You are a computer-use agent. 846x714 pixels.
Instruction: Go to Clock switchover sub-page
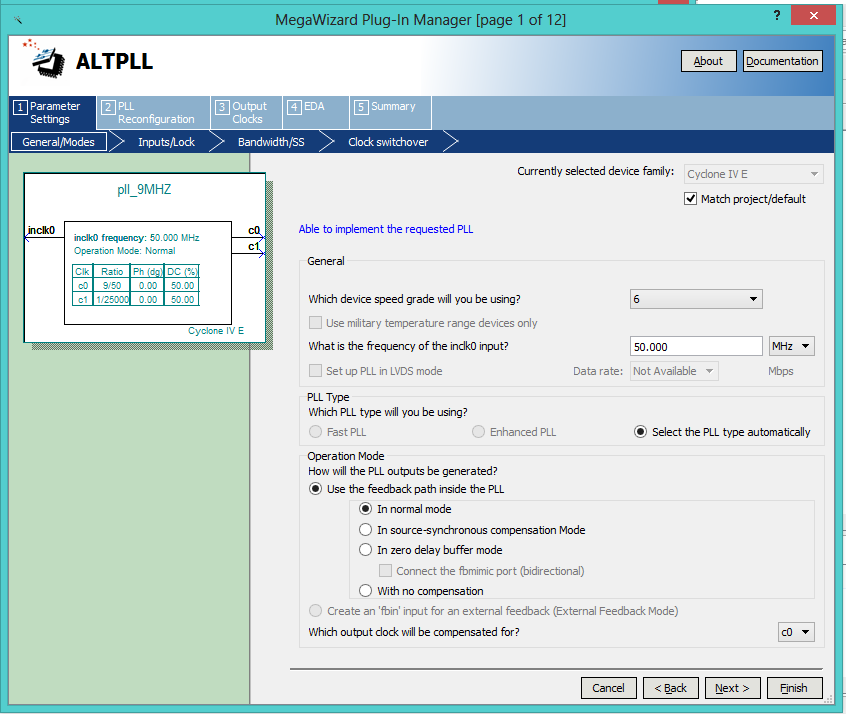(388, 142)
